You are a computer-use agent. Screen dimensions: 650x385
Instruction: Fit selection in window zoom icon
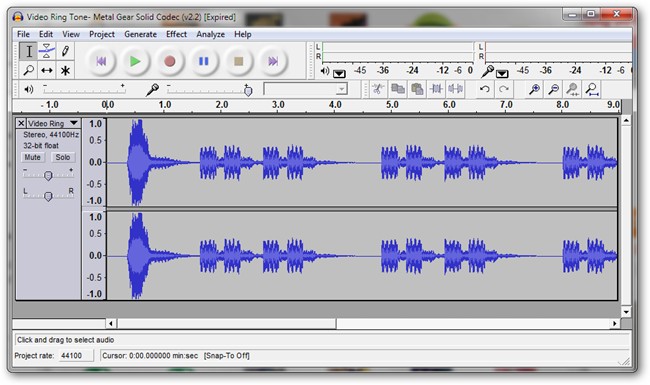point(572,89)
